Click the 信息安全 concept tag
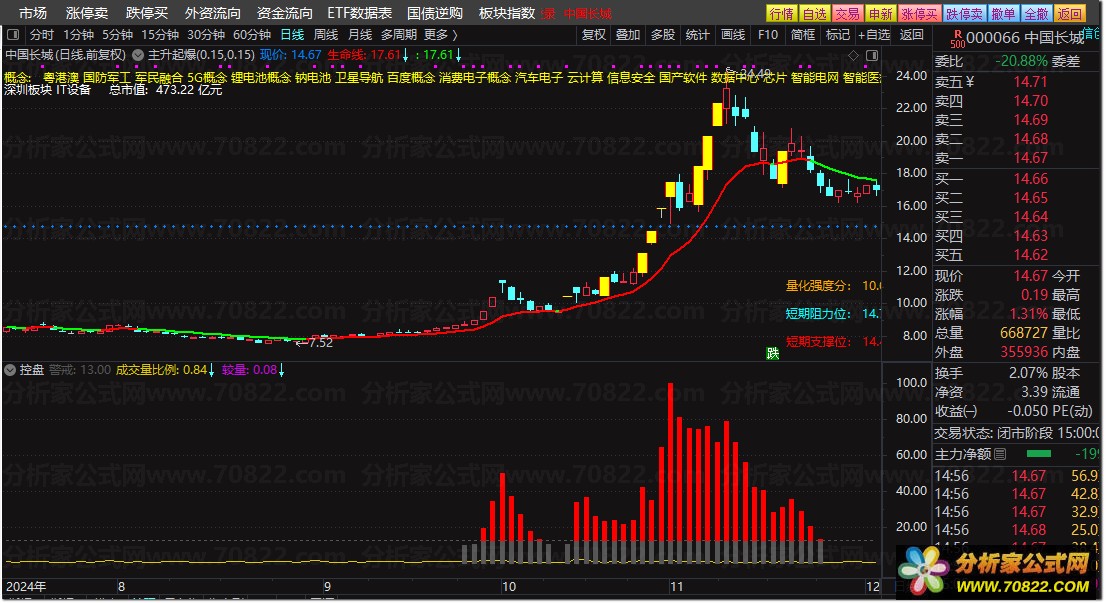1106x603 pixels. pyautogui.click(x=631, y=78)
